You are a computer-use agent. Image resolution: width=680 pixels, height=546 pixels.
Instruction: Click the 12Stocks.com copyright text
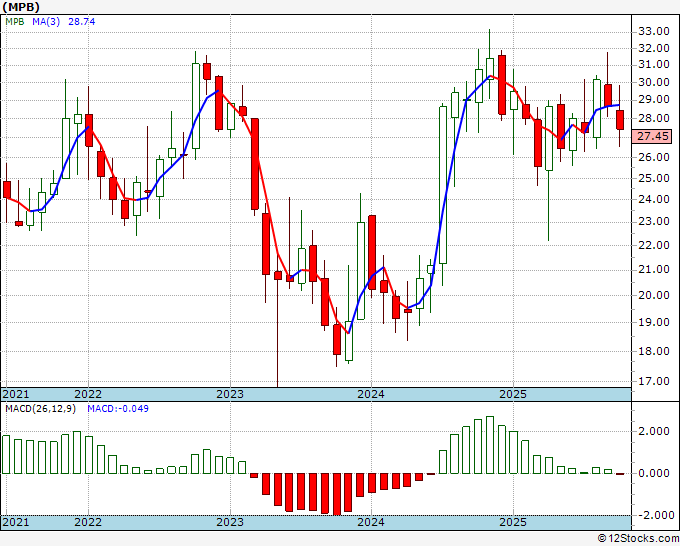click(638, 539)
